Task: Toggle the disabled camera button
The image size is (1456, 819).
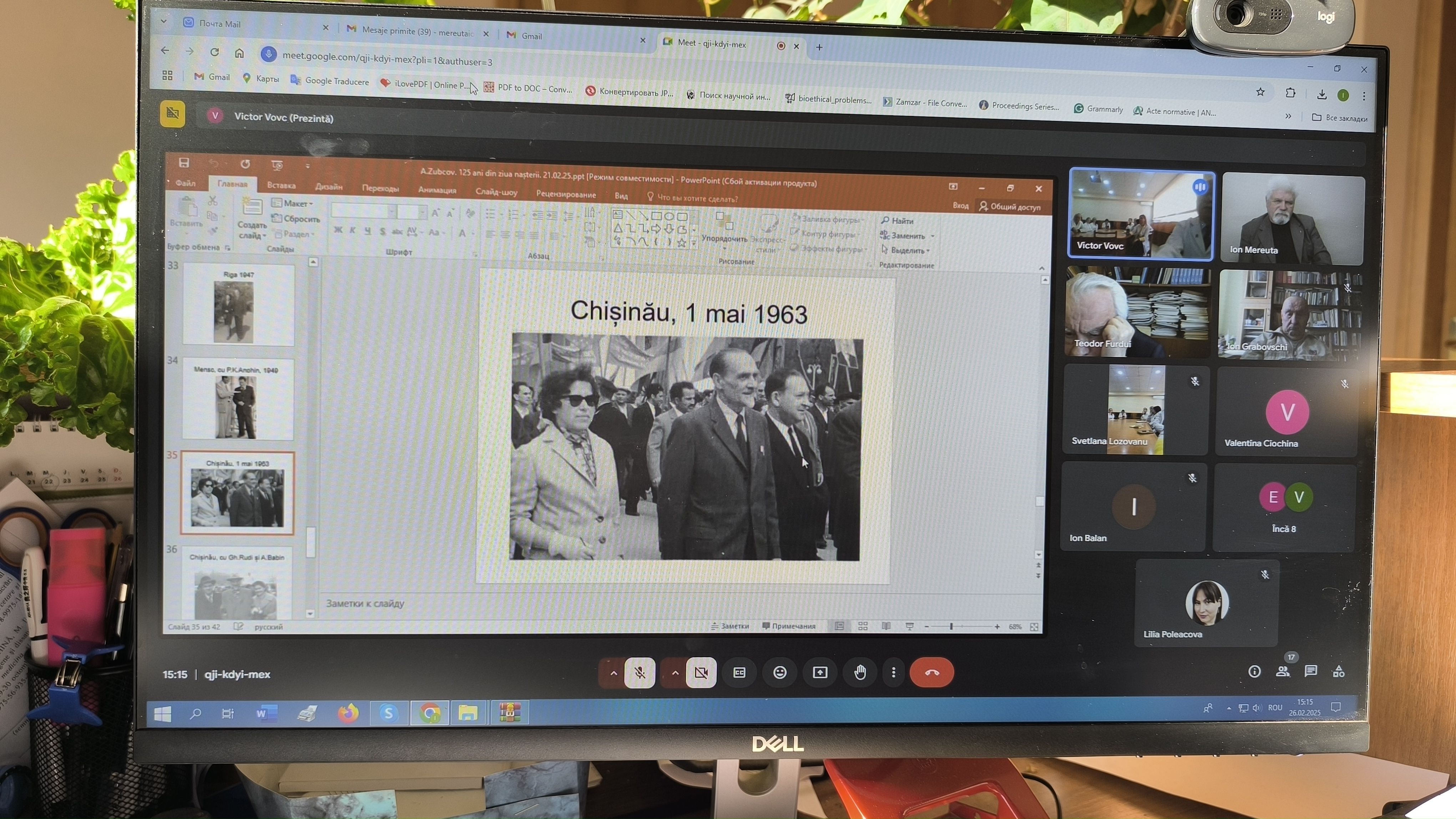Action: click(701, 672)
